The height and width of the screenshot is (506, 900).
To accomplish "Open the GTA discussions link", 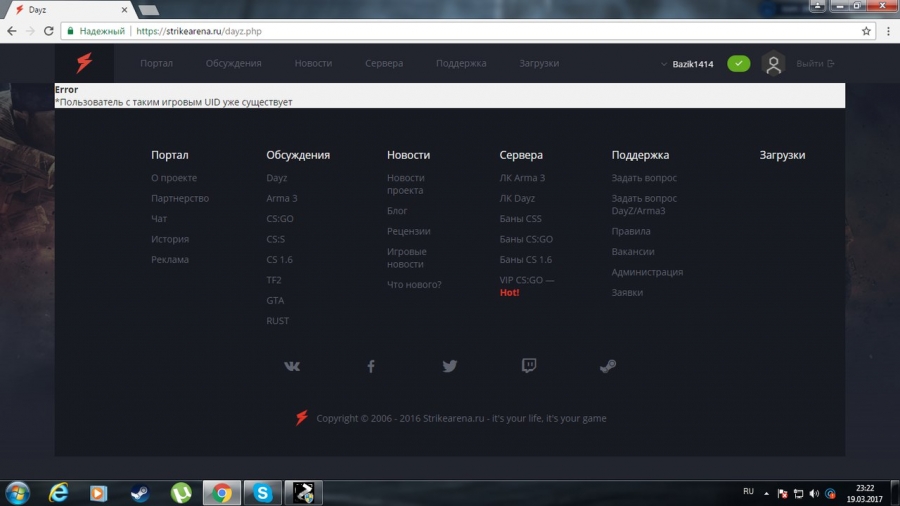I will (275, 300).
